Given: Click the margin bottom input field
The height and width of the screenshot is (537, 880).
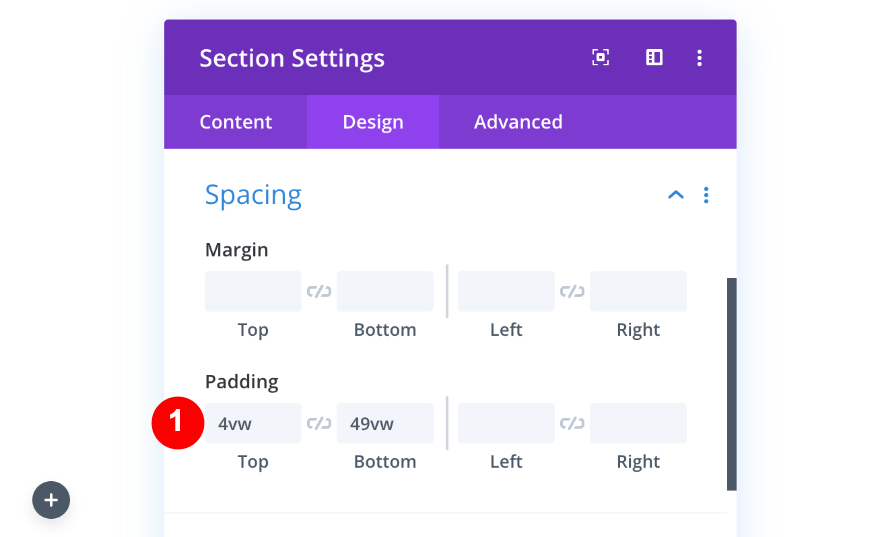Looking at the screenshot, I should pyautogui.click(x=385, y=292).
